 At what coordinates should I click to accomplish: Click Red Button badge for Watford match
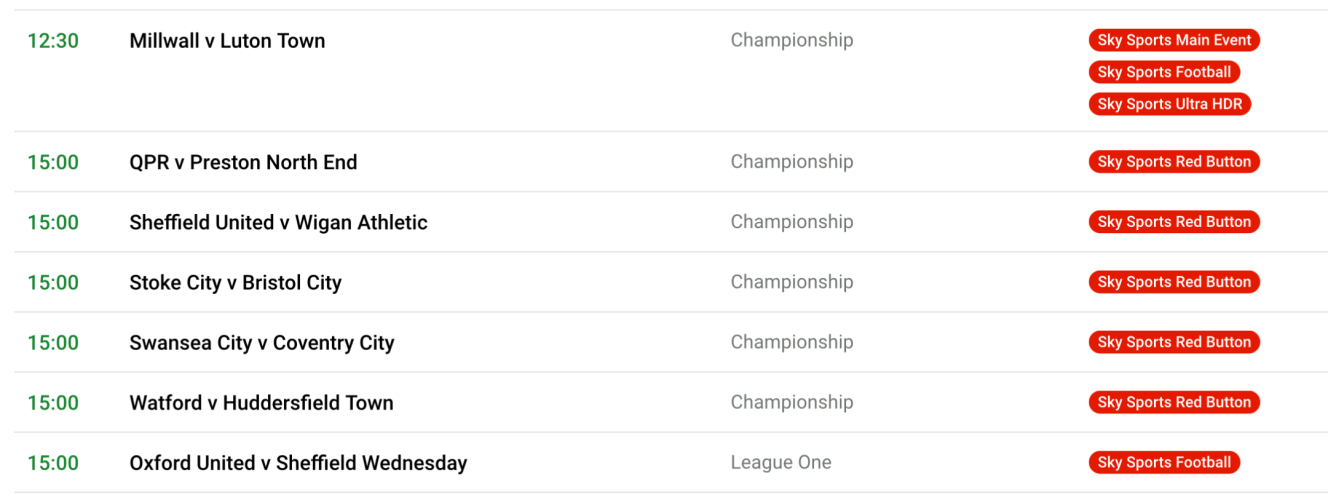click(1174, 402)
